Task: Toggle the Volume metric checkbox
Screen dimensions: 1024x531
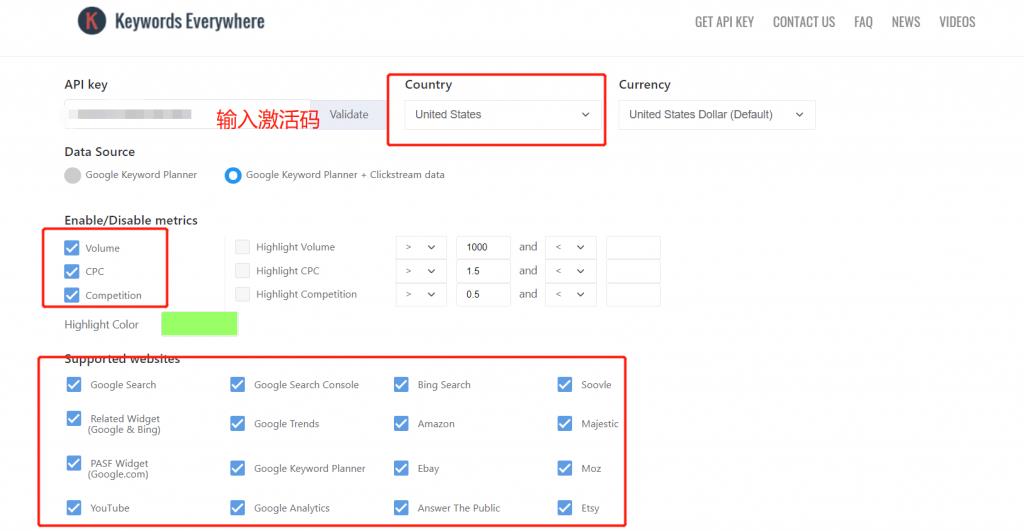Action: 72,248
